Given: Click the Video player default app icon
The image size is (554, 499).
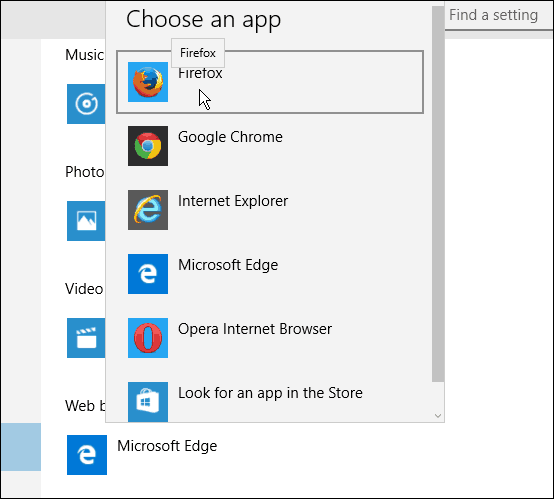Looking at the screenshot, I should click(x=86, y=338).
